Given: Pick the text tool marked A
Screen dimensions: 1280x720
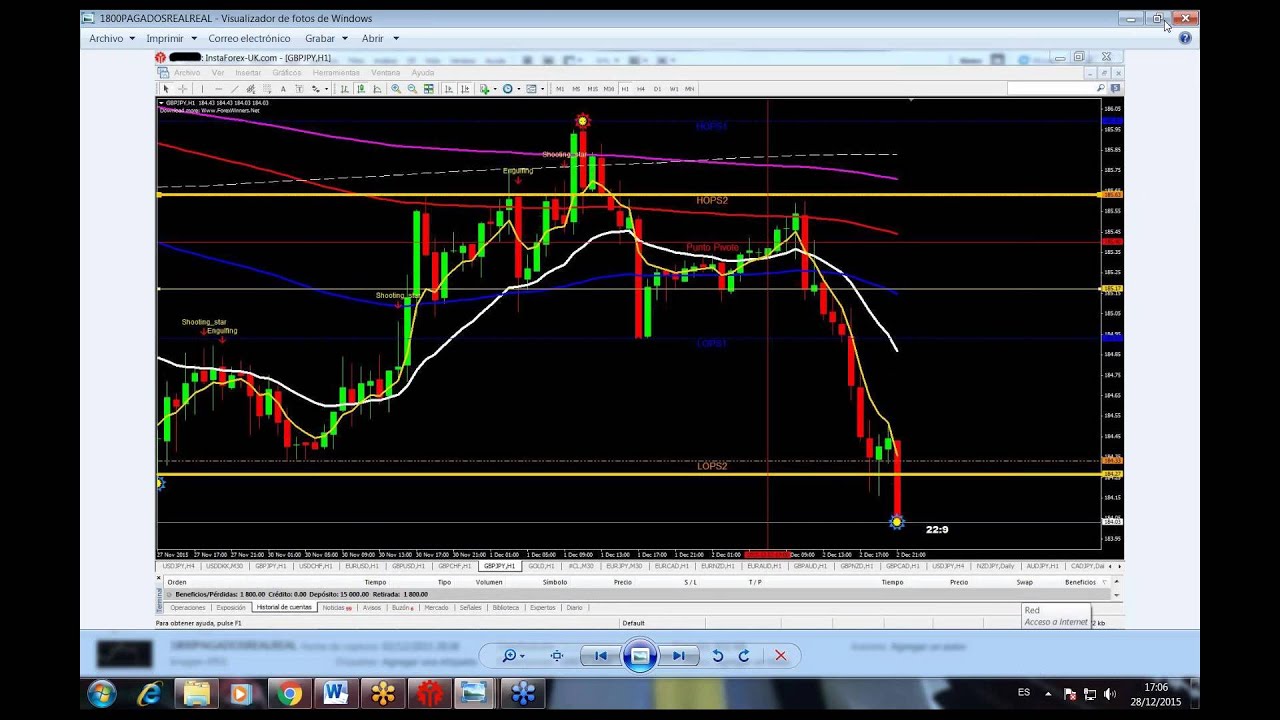Looking at the screenshot, I should pos(283,89).
